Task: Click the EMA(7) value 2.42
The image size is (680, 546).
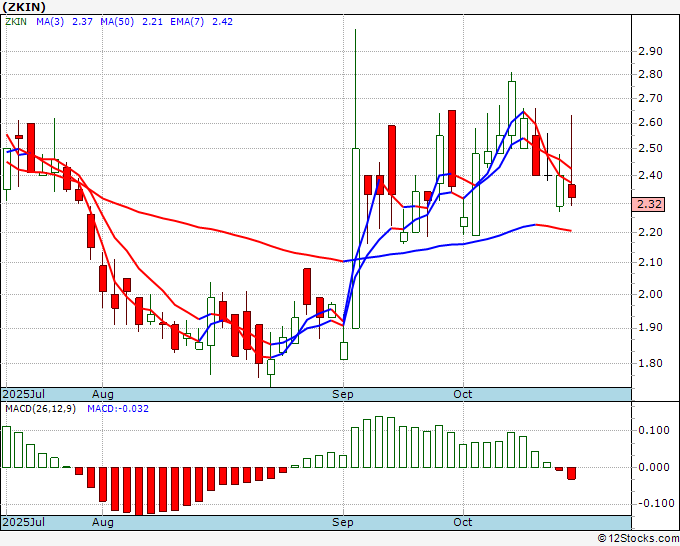Action: coord(222,22)
